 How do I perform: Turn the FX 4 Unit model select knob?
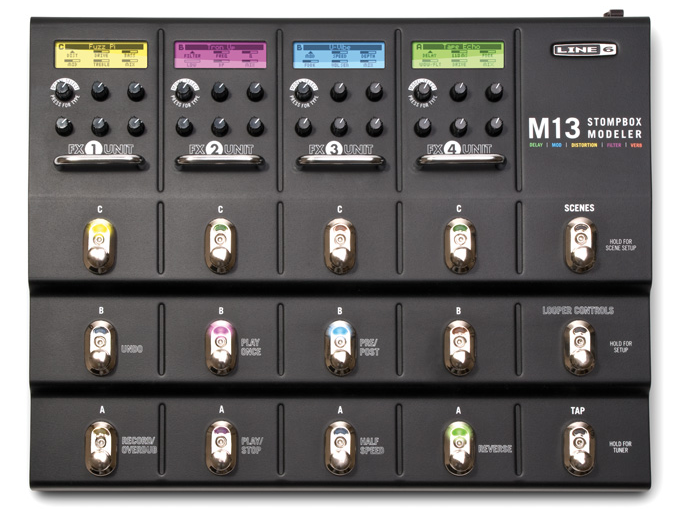pos(423,92)
